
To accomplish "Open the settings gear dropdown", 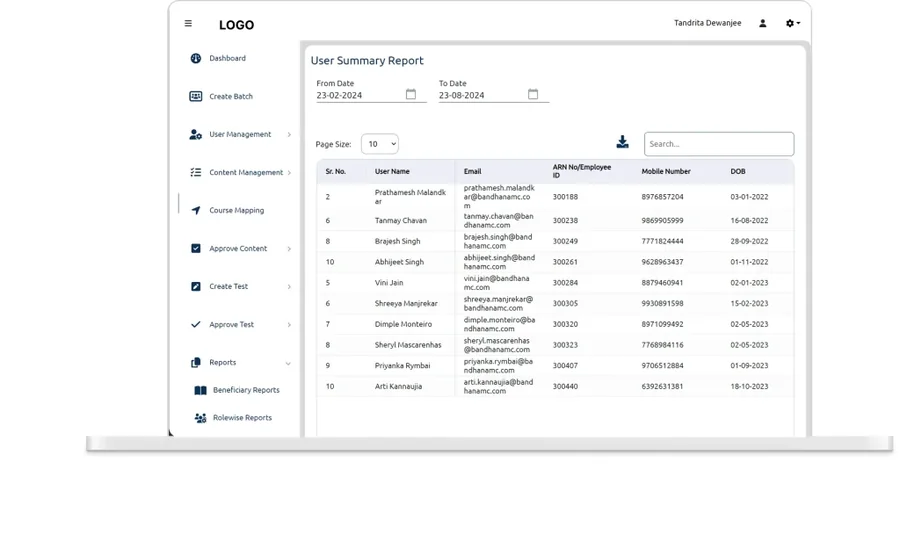I will coord(793,24).
